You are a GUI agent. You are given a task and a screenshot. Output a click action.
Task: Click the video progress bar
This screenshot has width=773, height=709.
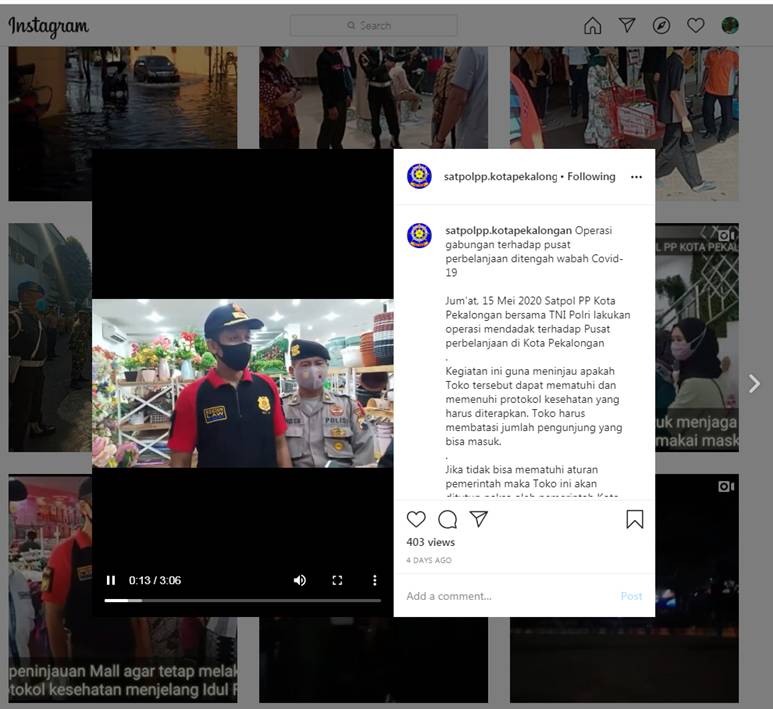(x=243, y=601)
